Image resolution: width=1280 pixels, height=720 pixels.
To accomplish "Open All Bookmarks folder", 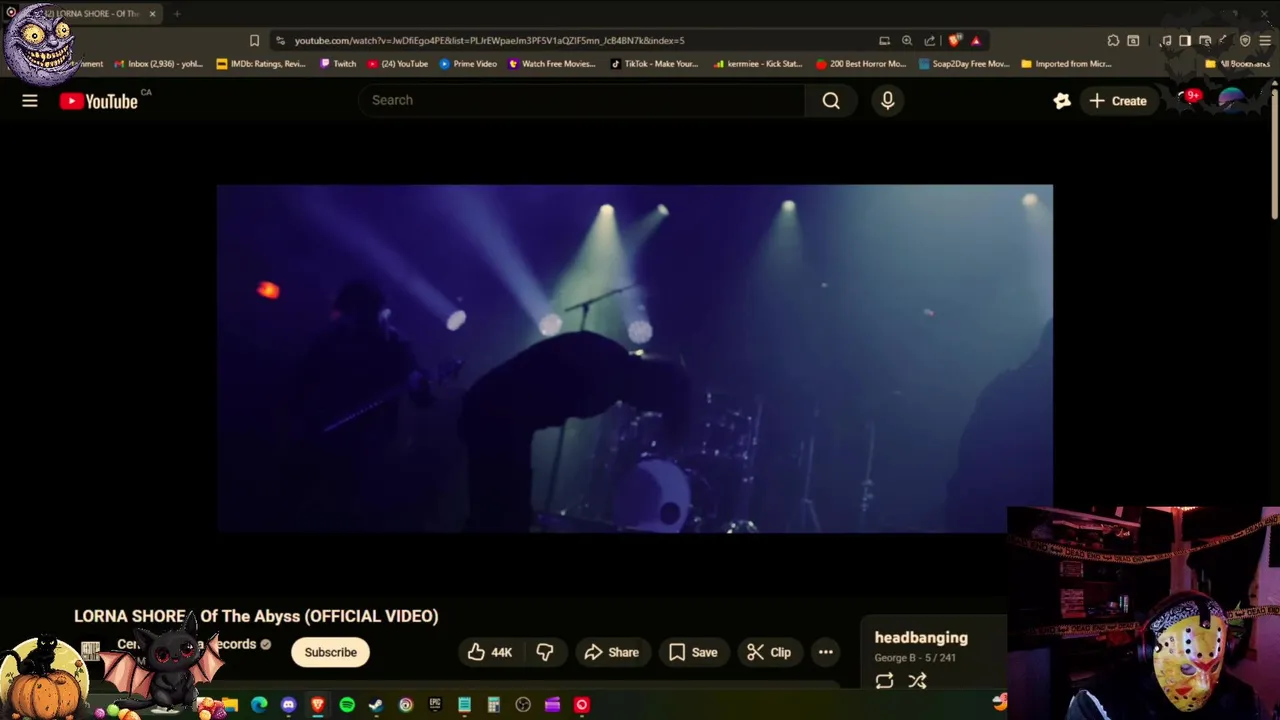I will [x=1237, y=64].
